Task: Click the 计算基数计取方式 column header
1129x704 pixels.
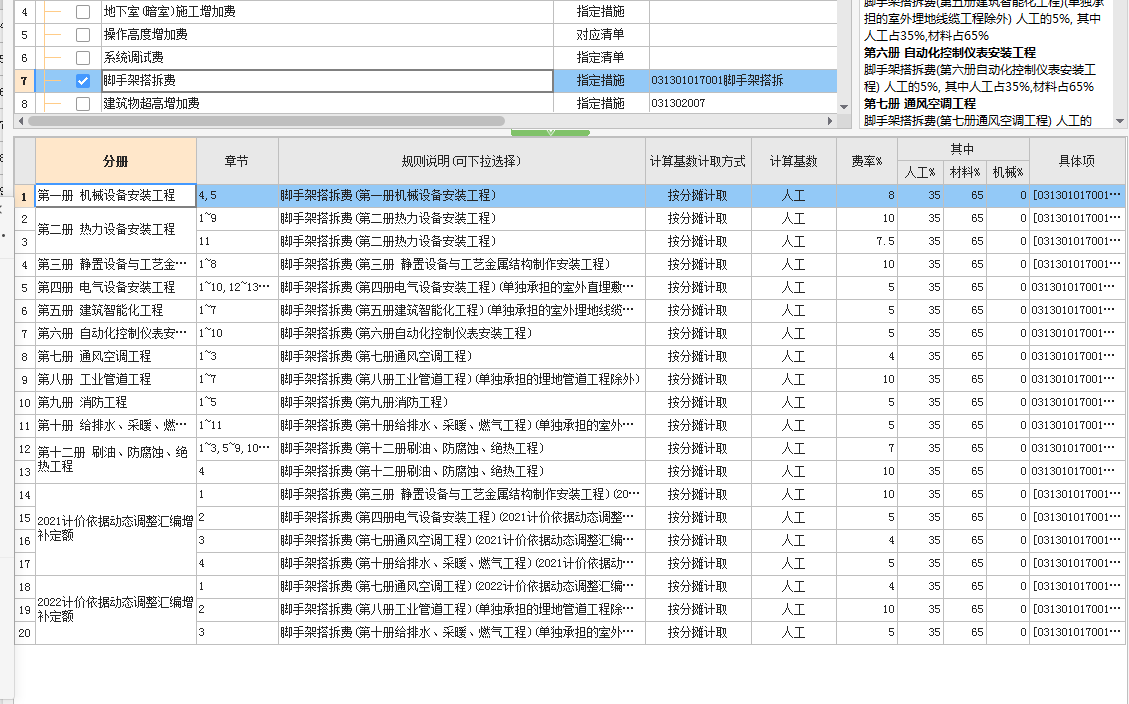Action: pyautogui.click(x=698, y=161)
